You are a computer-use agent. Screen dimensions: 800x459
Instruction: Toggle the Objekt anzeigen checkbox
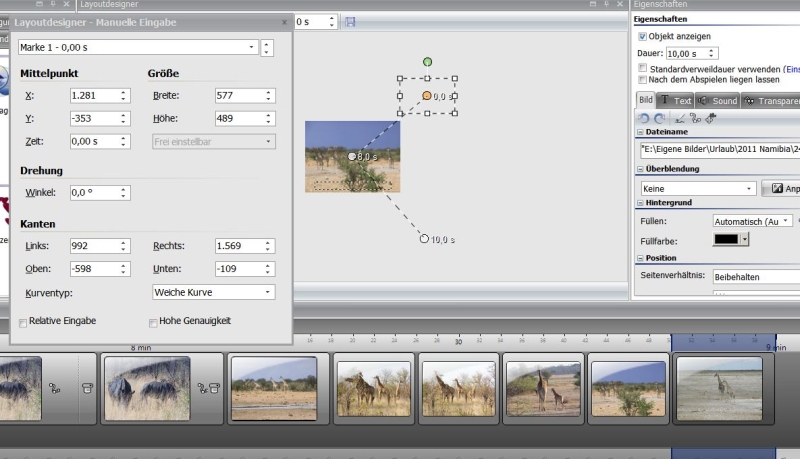tap(642, 36)
